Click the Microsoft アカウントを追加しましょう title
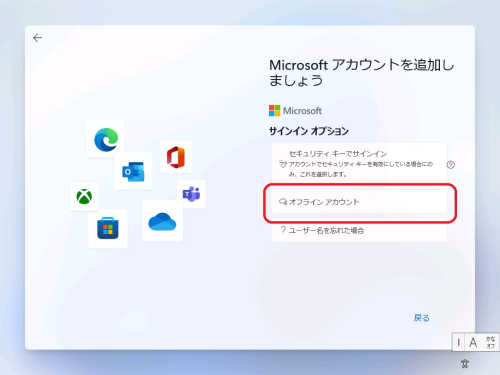 (361, 73)
